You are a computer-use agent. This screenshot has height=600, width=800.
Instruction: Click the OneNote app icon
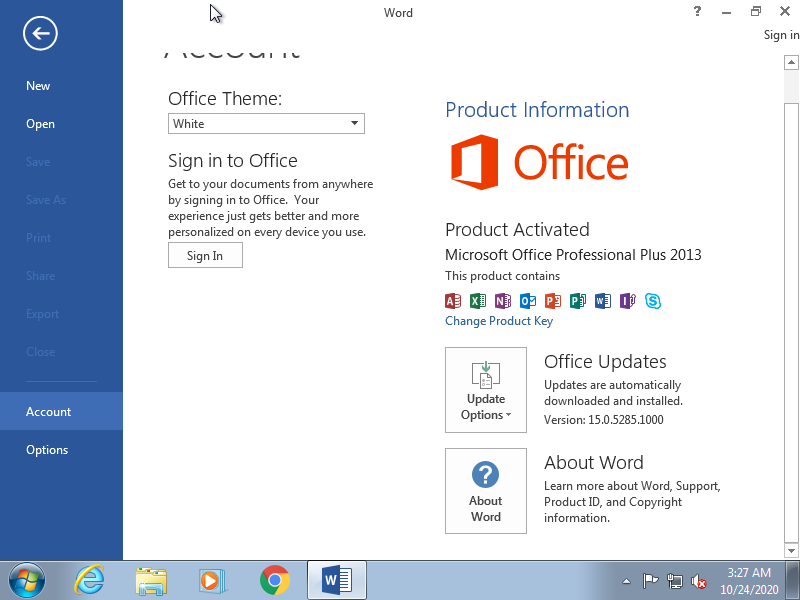503,301
